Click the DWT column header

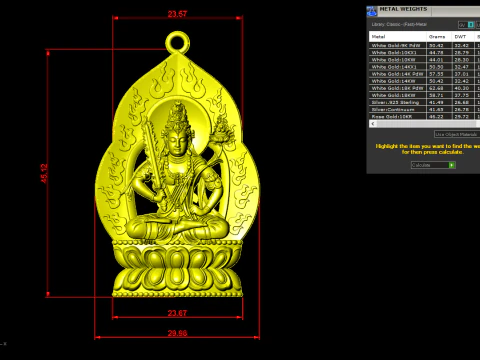(463, 37)
